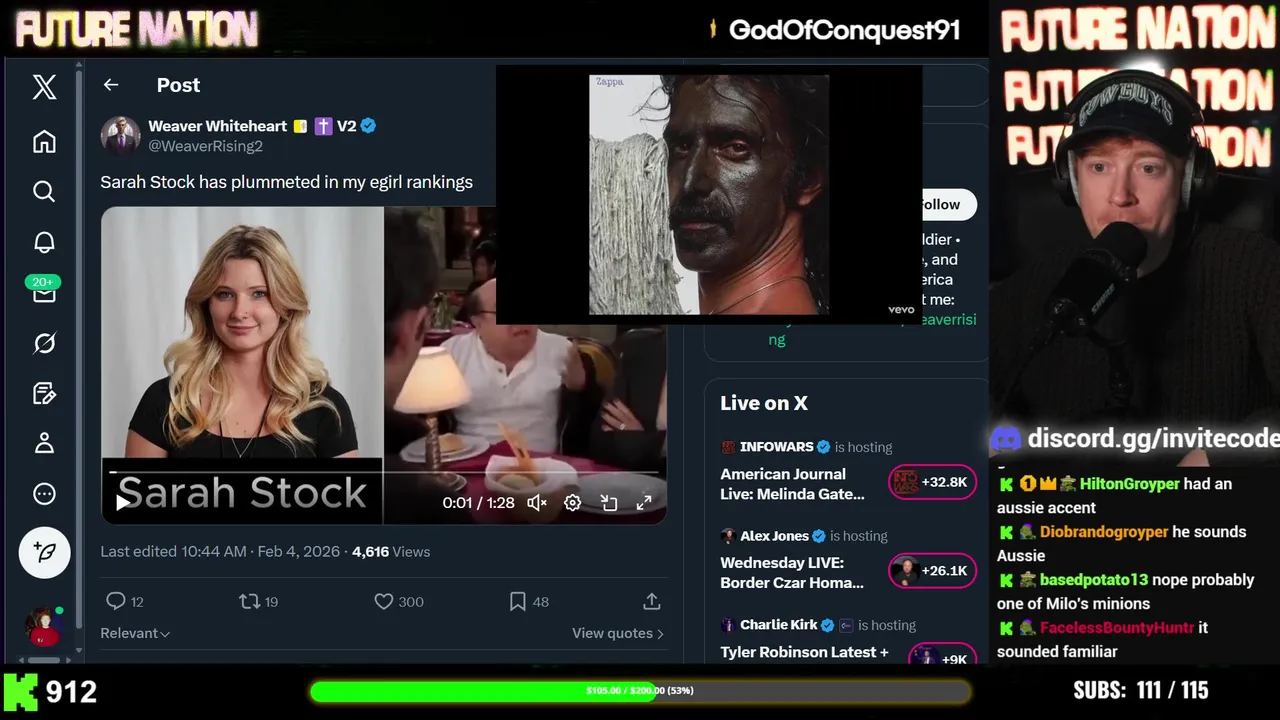Click Diobrandogroyper username in chat
The image size is (1280, 720).
pos(1104,532)
